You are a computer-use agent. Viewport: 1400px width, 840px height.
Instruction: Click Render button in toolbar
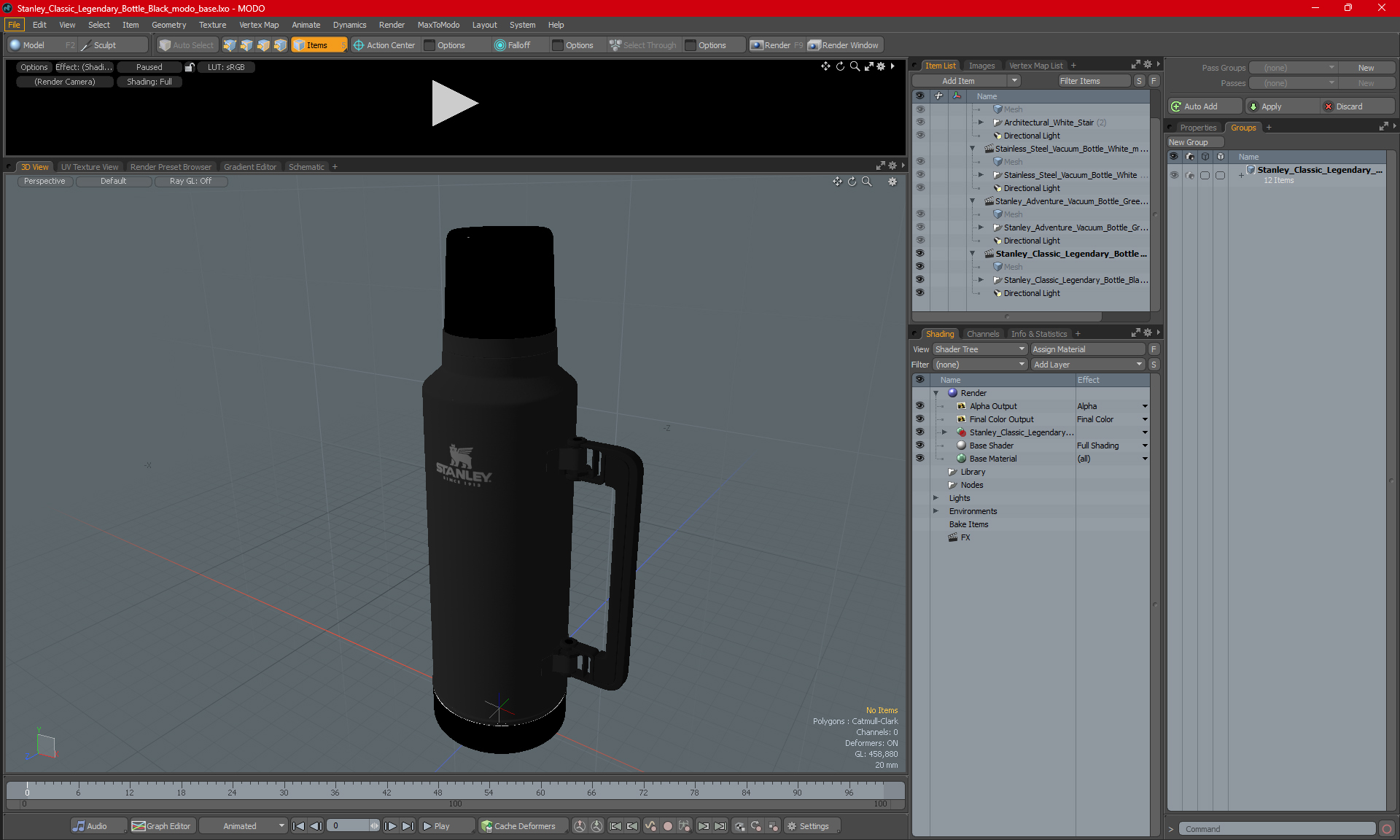coord(777,45)
